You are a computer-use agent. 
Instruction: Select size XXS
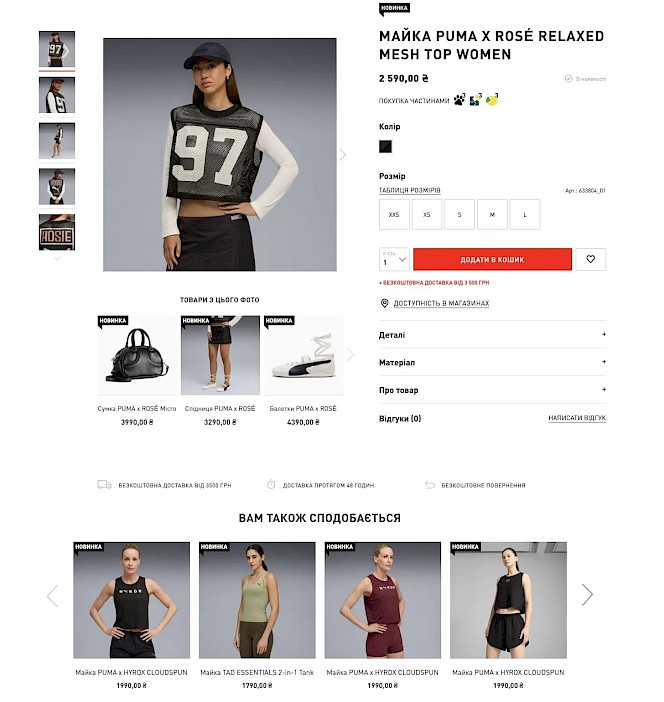[x=394, y=214]
